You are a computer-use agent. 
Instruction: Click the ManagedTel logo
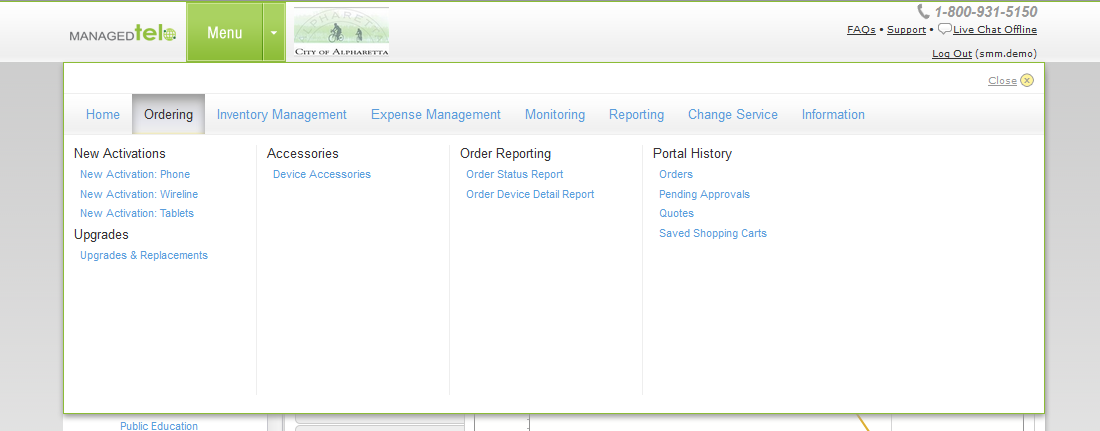click(122, 35)
